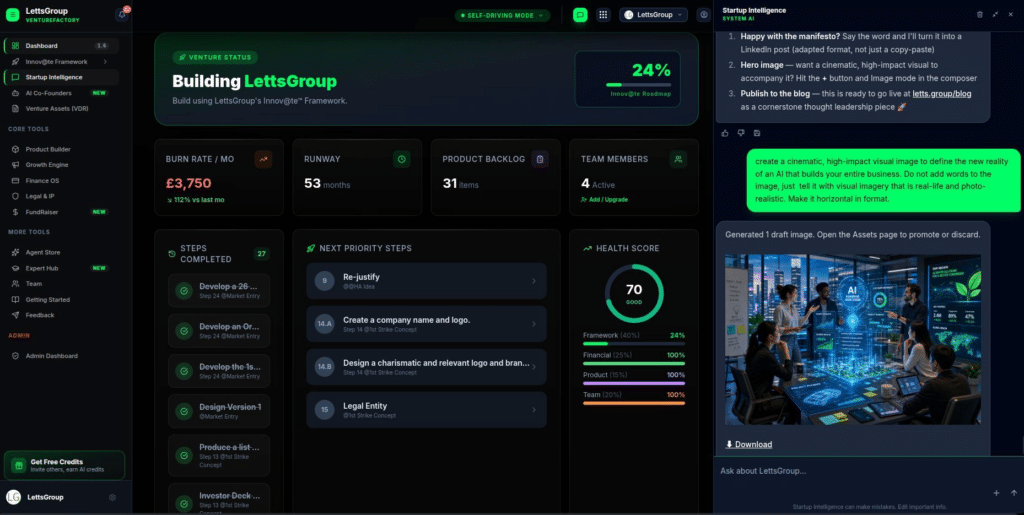Open the Design a charismatic logo step chevron
The height and width of the screenshot is (515, 1024).
click(534, 367)
